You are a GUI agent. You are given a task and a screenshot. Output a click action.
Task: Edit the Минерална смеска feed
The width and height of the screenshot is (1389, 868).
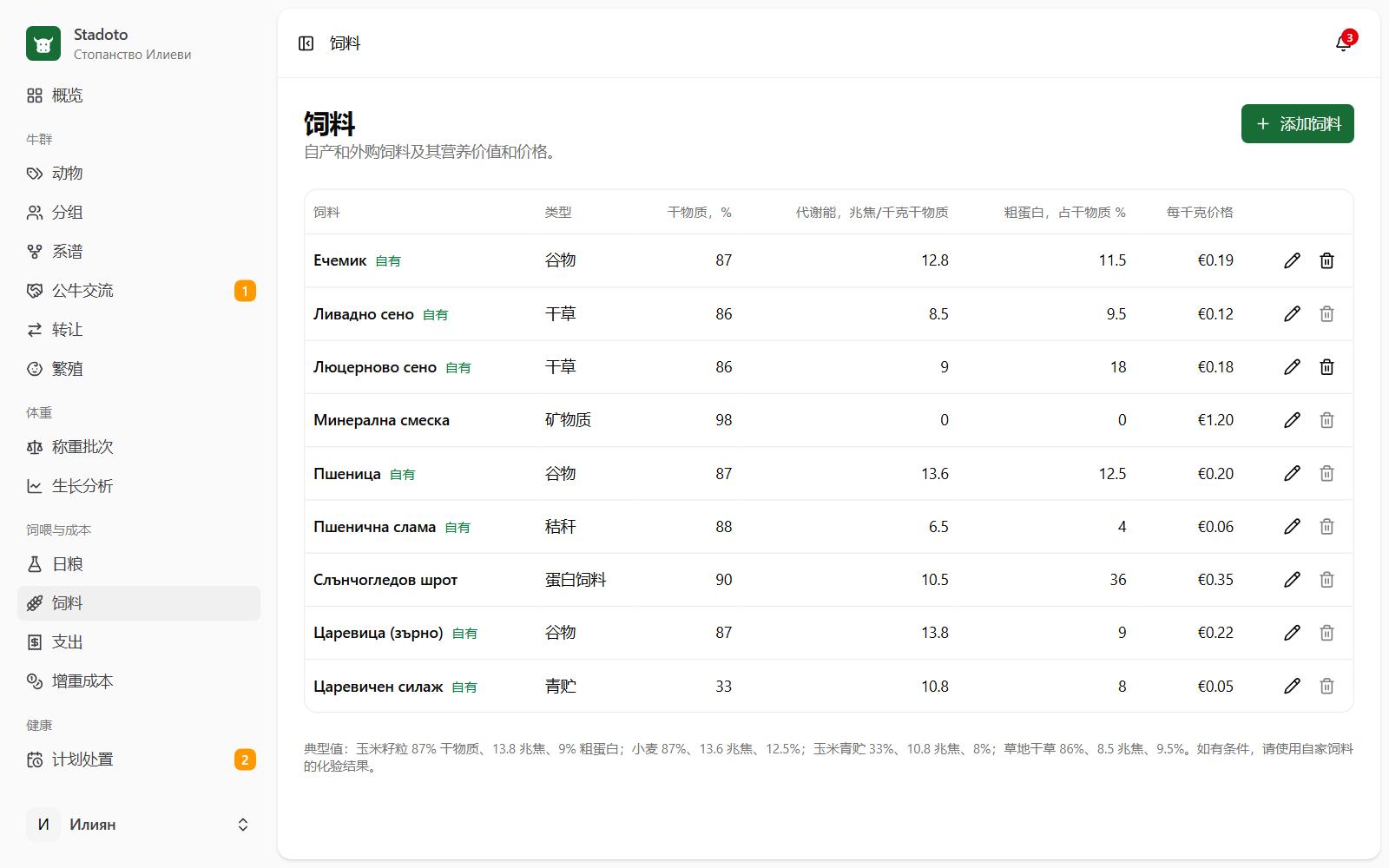click(x=1292, y=420)
